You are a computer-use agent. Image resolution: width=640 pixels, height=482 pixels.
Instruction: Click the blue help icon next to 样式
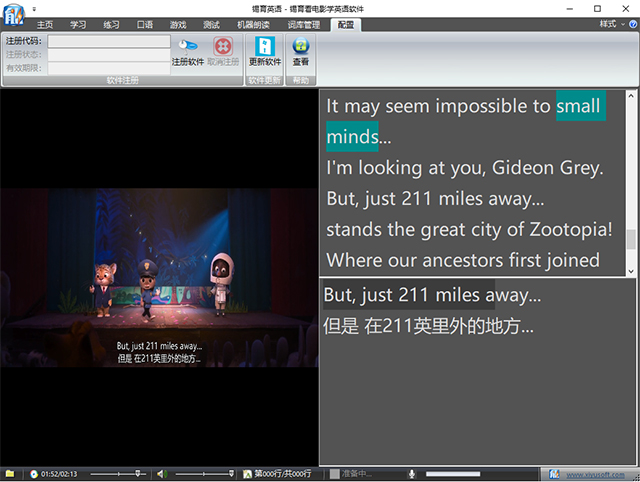tap(633, 24)
